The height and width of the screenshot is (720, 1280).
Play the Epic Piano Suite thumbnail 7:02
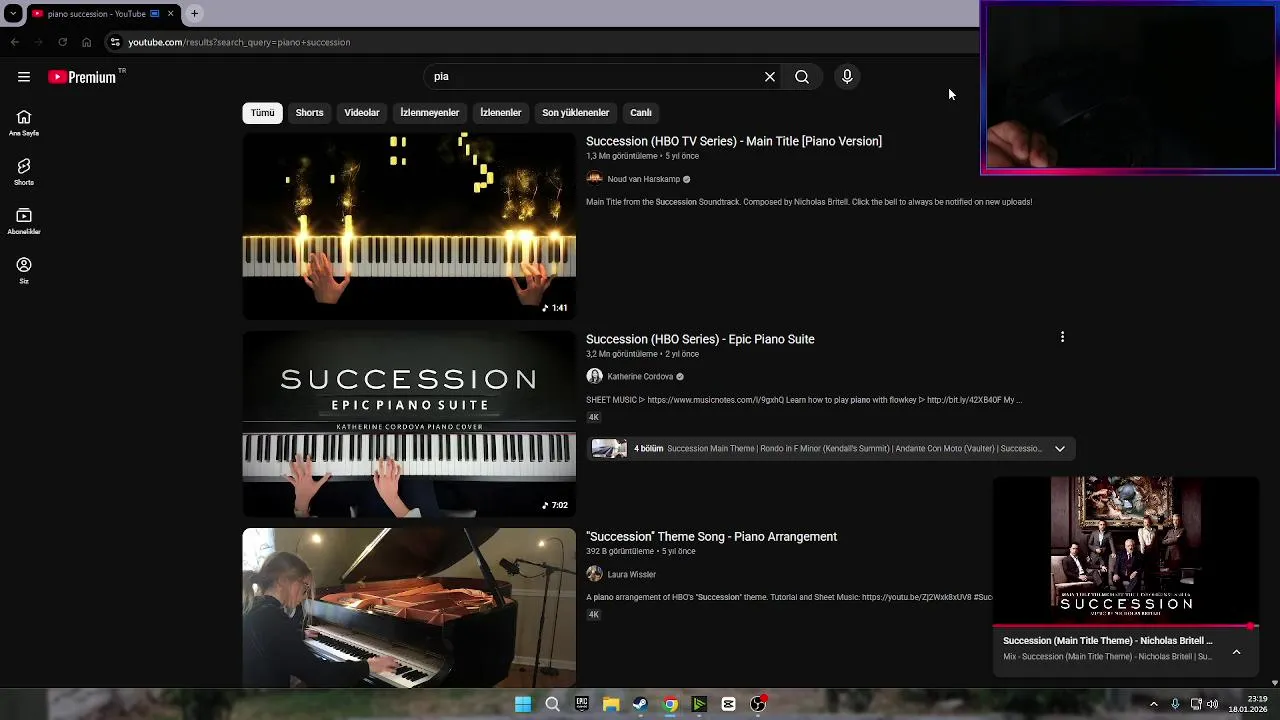[x=409, y=424]
